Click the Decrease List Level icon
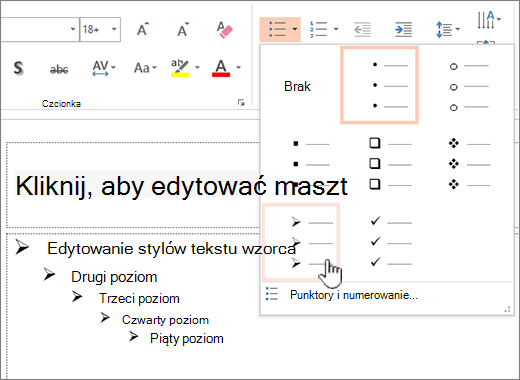This screenshot has height=380, width=520. click(362, 30)
